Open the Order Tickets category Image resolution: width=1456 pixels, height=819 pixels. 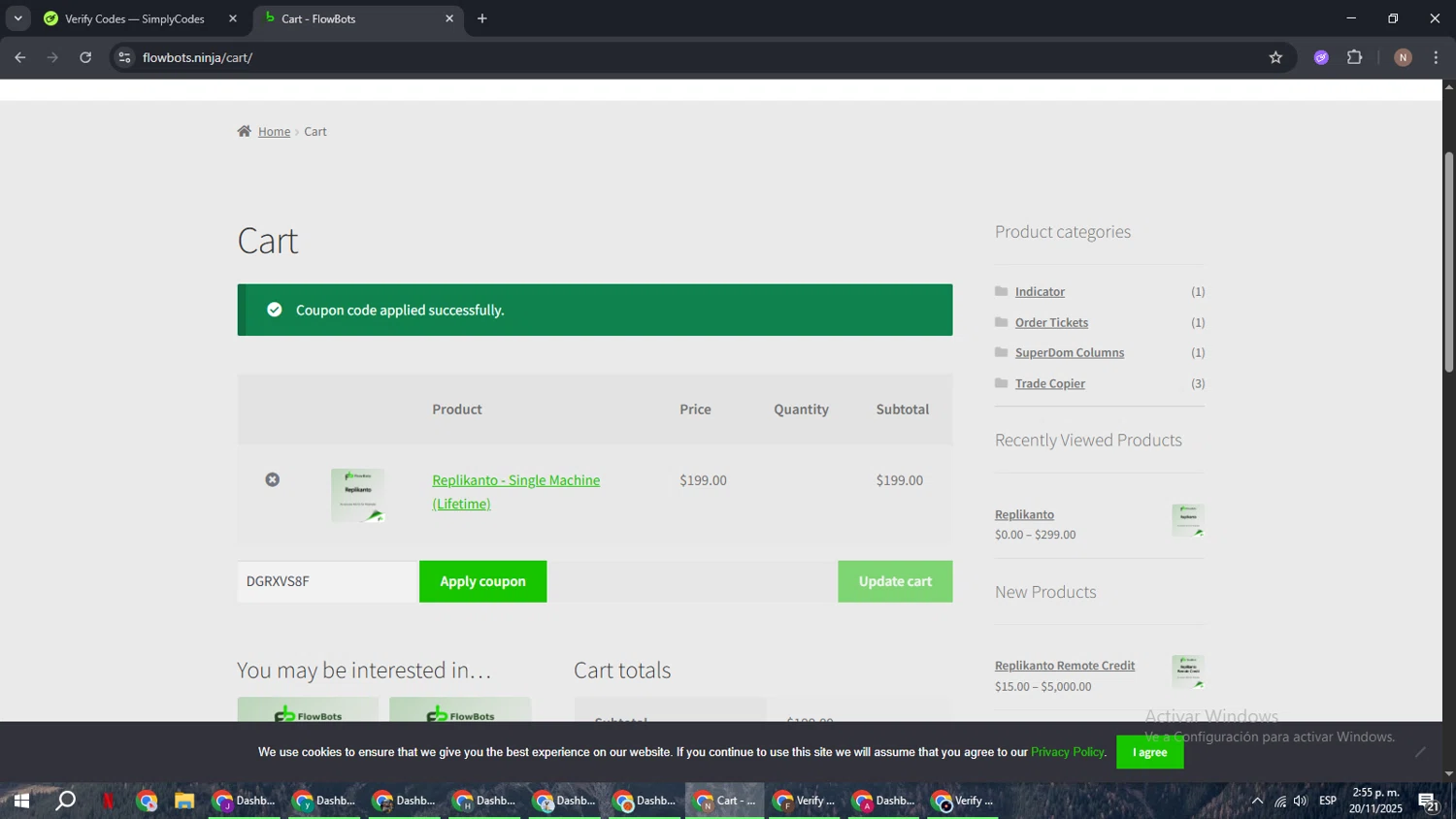tap(1051, 322)
